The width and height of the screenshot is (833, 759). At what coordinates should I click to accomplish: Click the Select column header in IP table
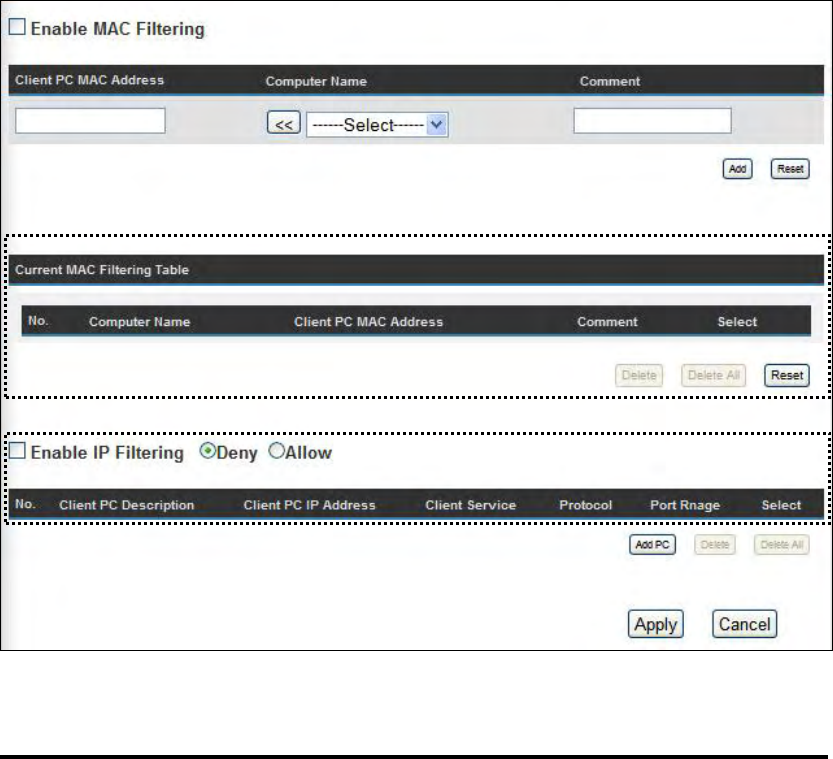coord(781,505)
